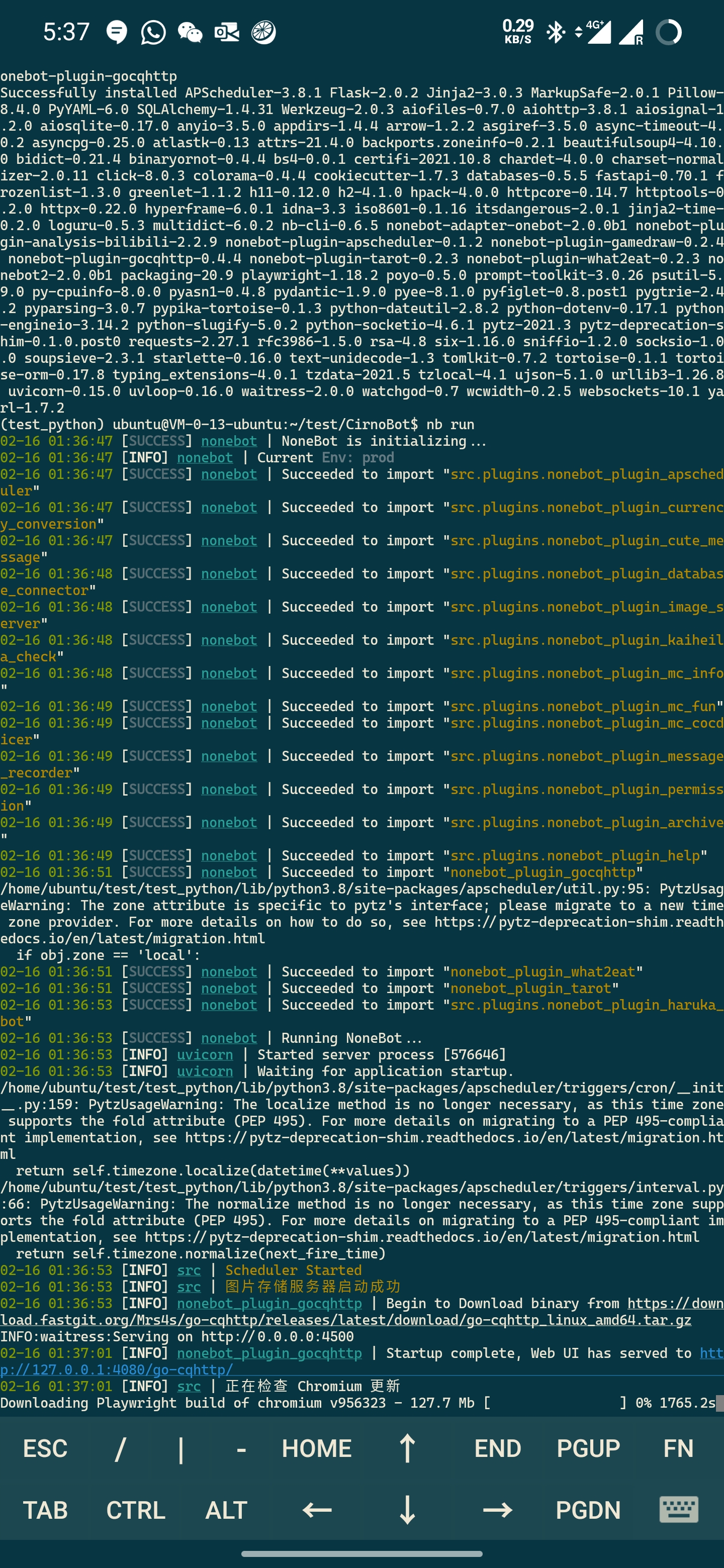This screenshot has width=724, height=1568.
Task: Tap the 4G+ signal strength icon
Action: tap(599, 32)
